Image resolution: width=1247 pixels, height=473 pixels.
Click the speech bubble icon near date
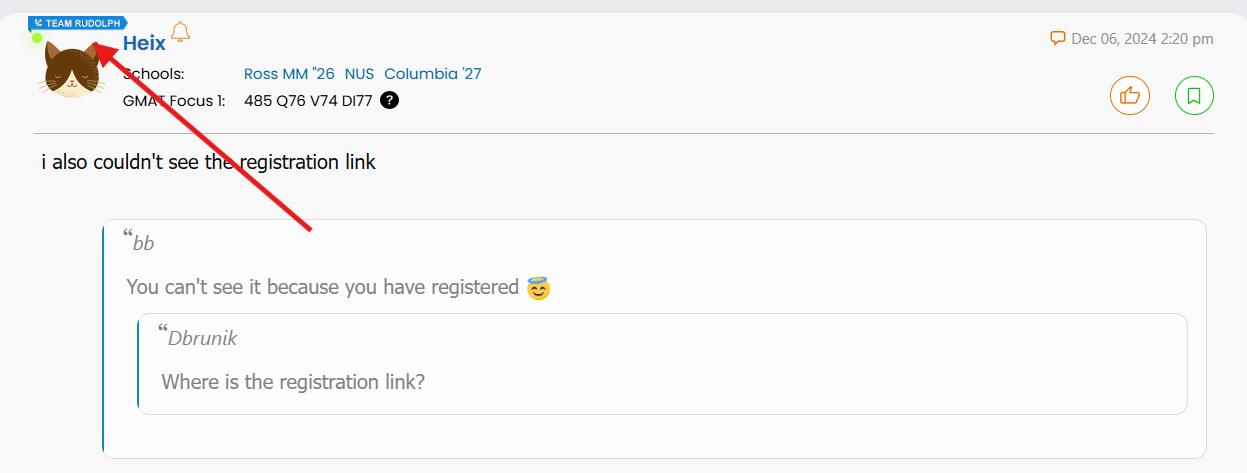click(1058, 38)
